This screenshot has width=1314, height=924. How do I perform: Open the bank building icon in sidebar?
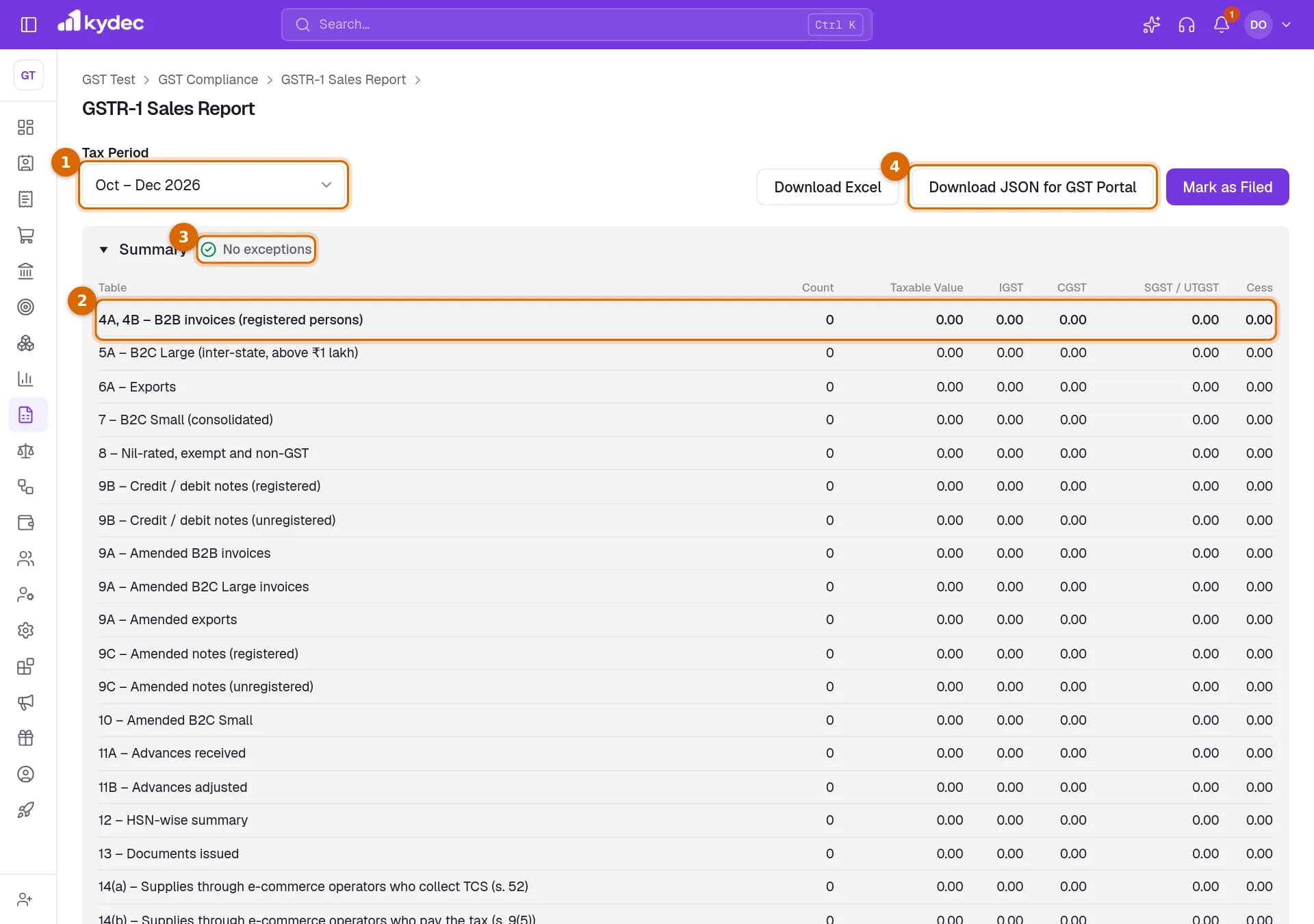pos(25,271)
